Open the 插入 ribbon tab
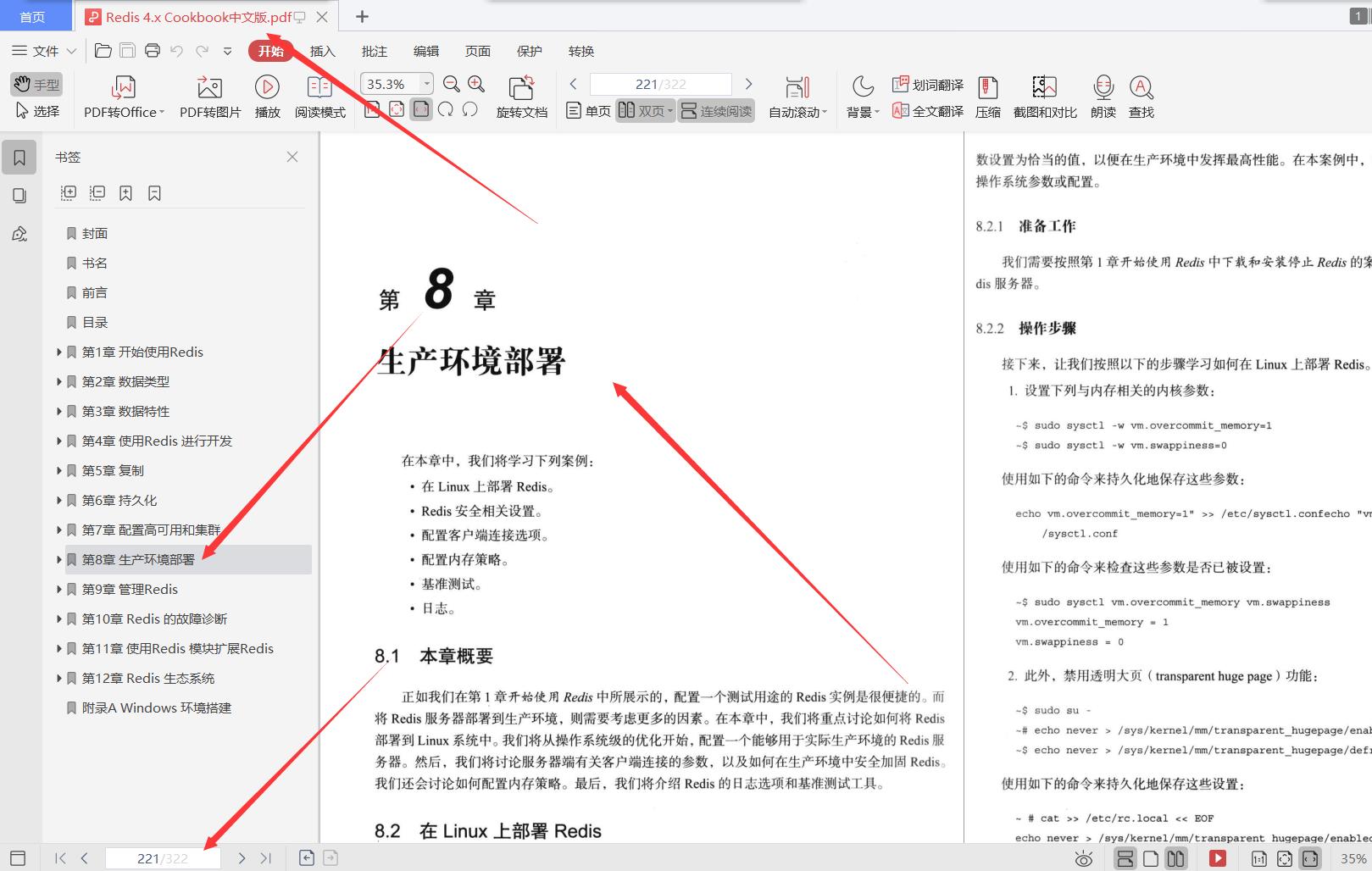1372x871 pixels. [322, 51]
